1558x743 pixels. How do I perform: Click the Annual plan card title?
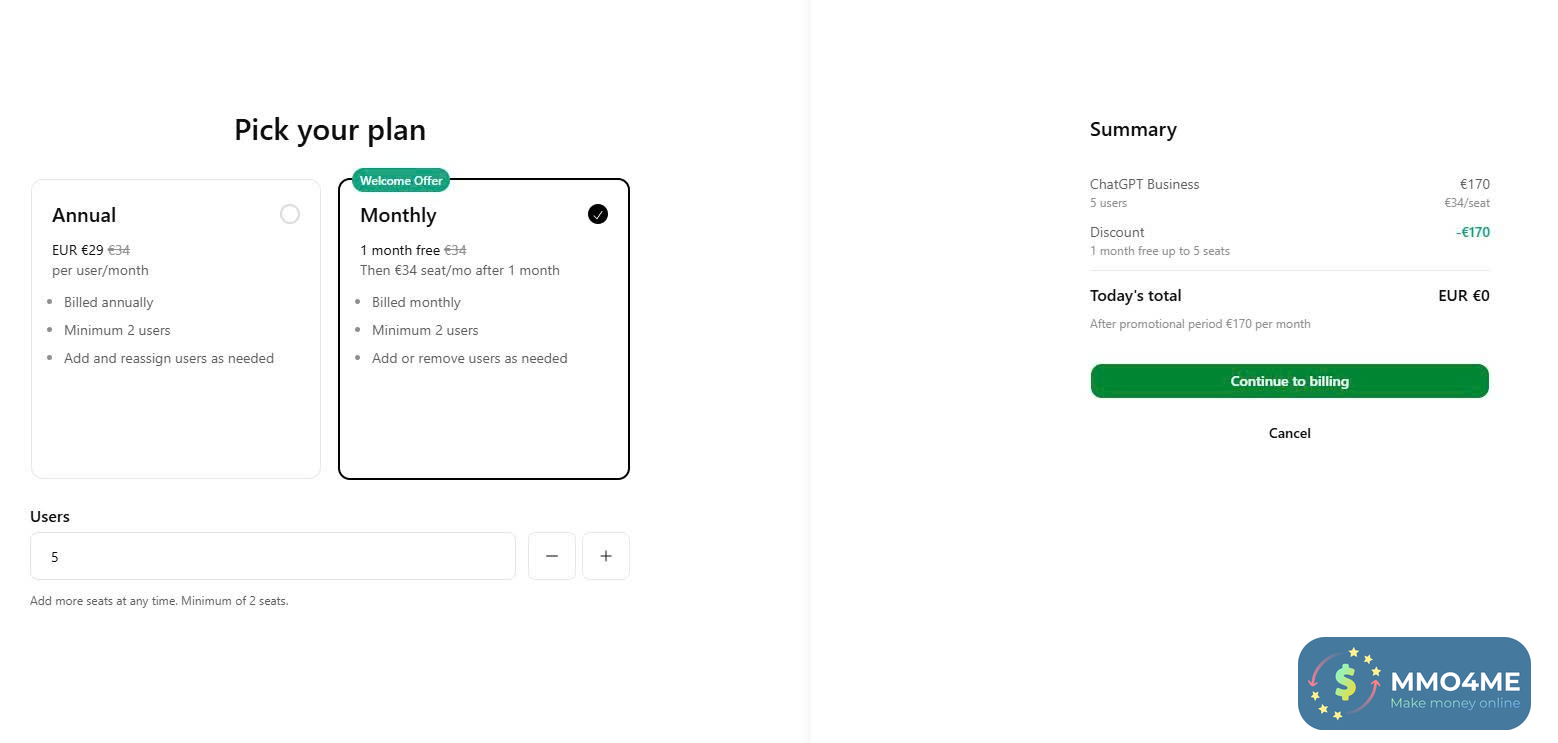(x=84, y=215)
